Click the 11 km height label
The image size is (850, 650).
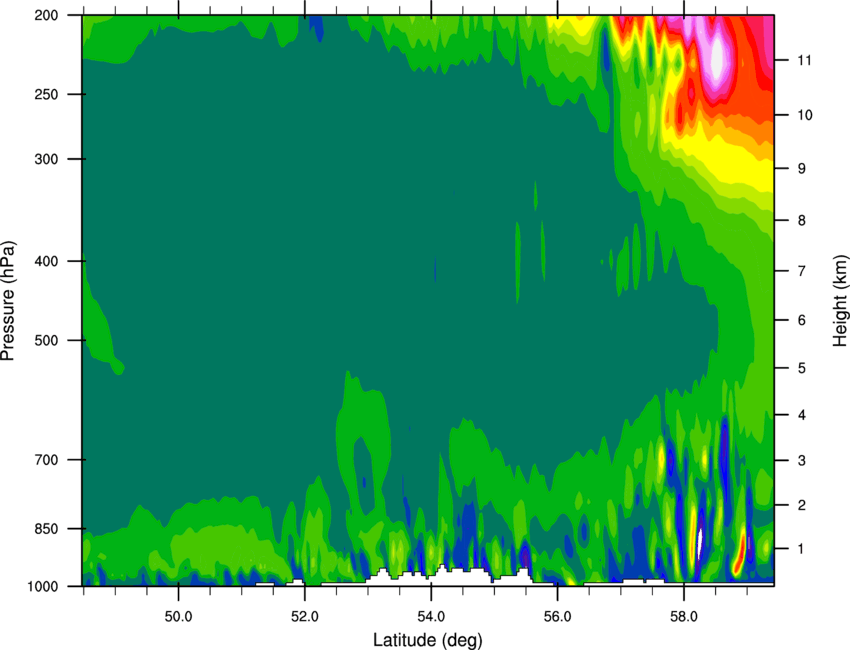(x=805, y=60)
